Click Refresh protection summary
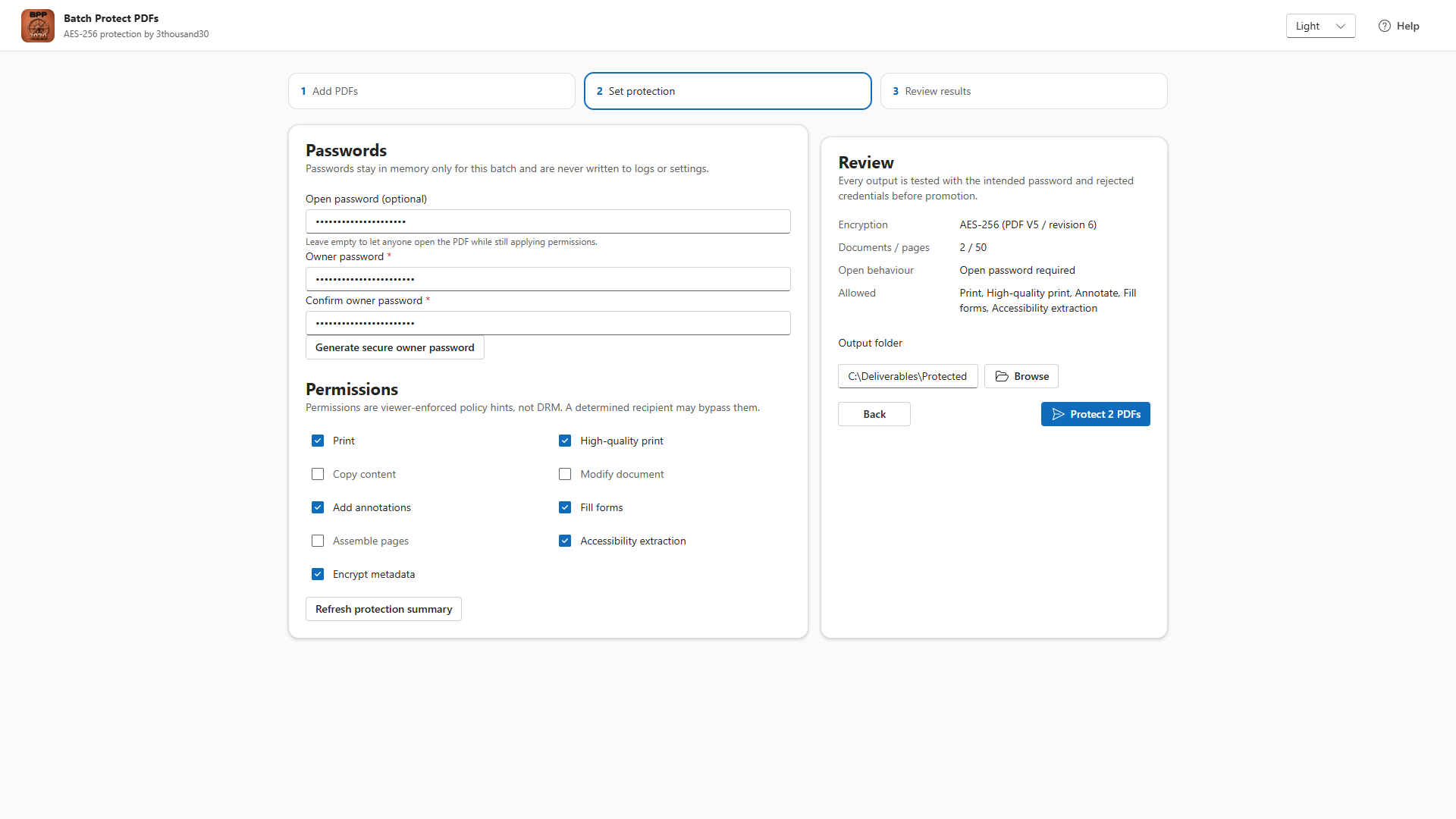The height and width of the screenshot is (819, 1456). (x=384, y=609)
